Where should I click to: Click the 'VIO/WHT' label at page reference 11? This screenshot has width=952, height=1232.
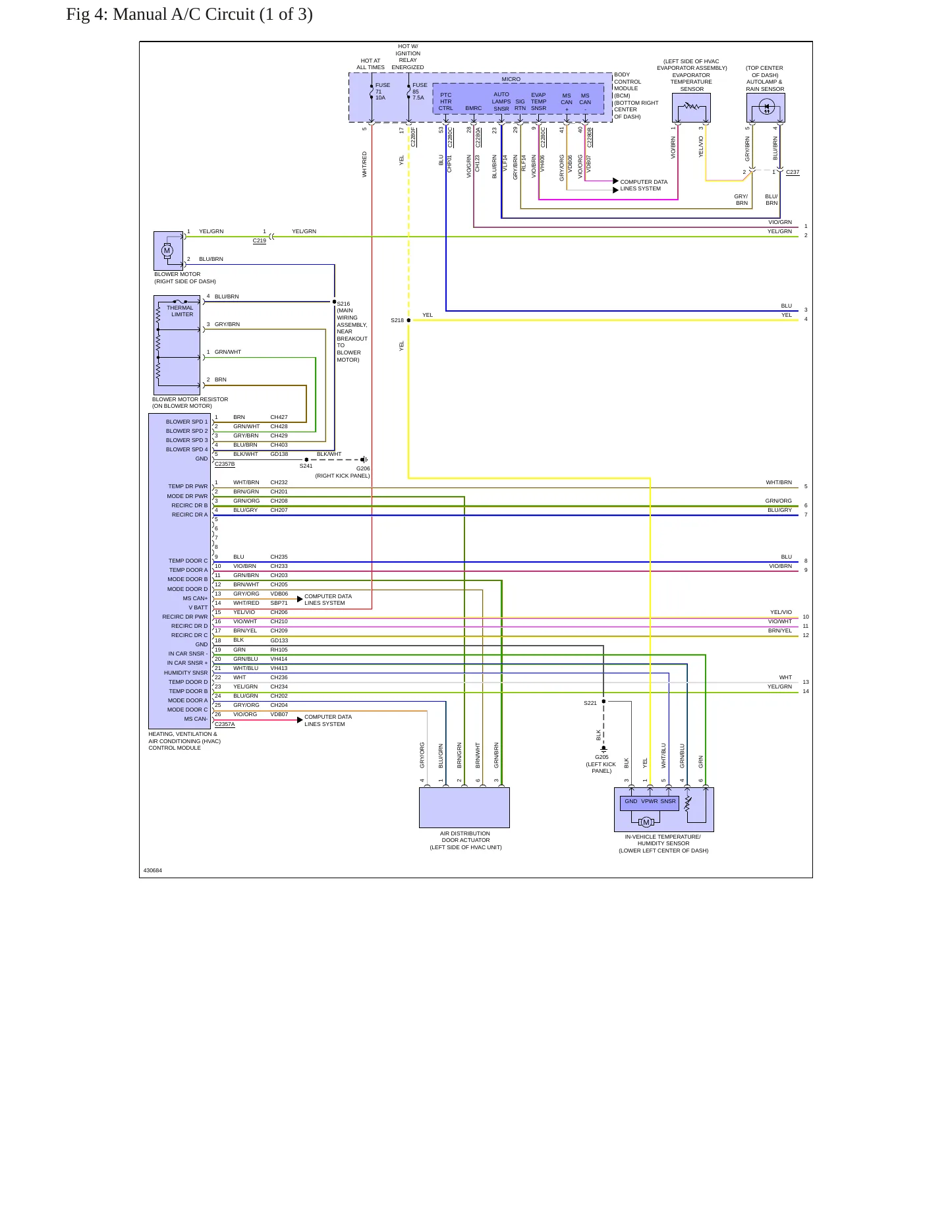point(780,621)
